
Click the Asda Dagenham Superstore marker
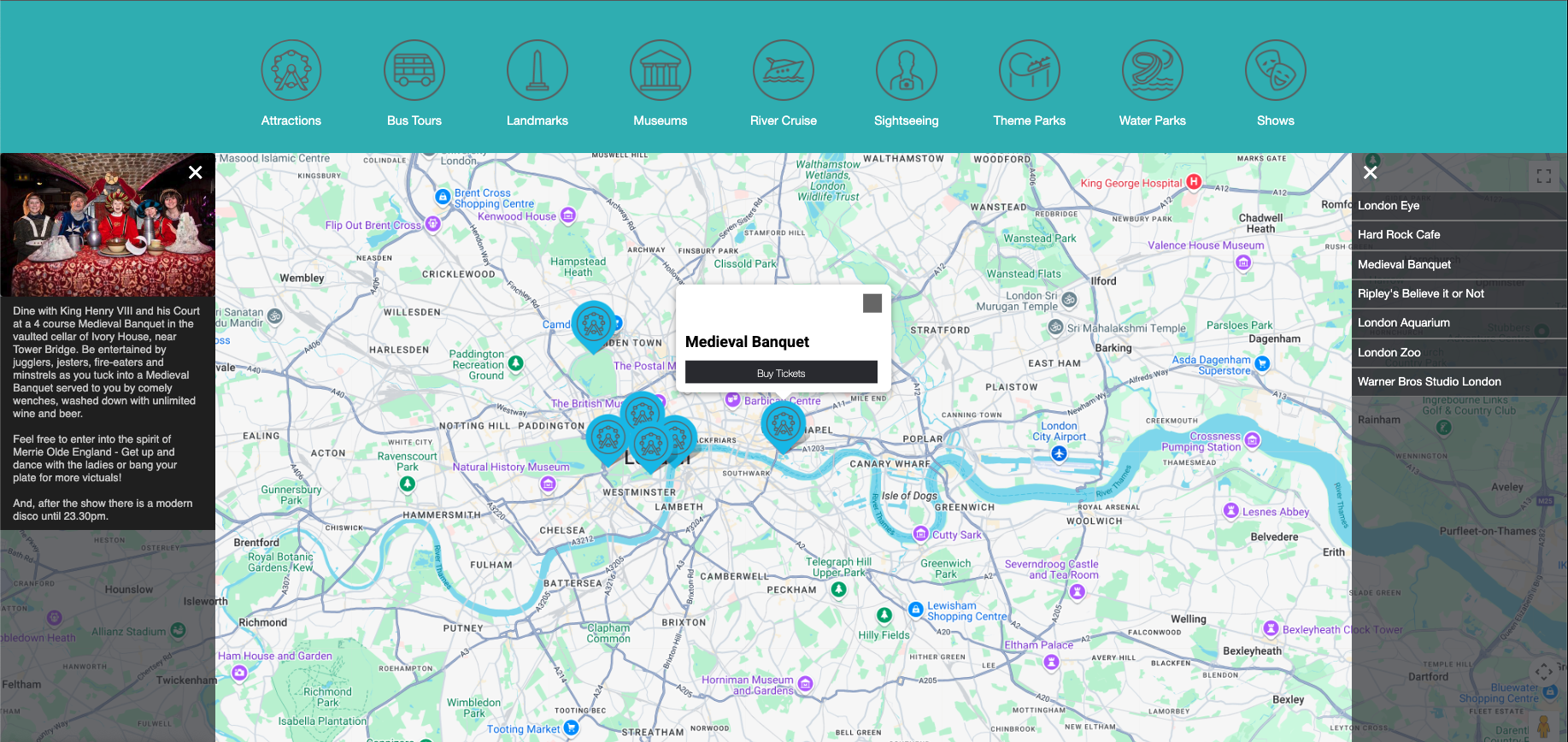[x=1262, y=363]
